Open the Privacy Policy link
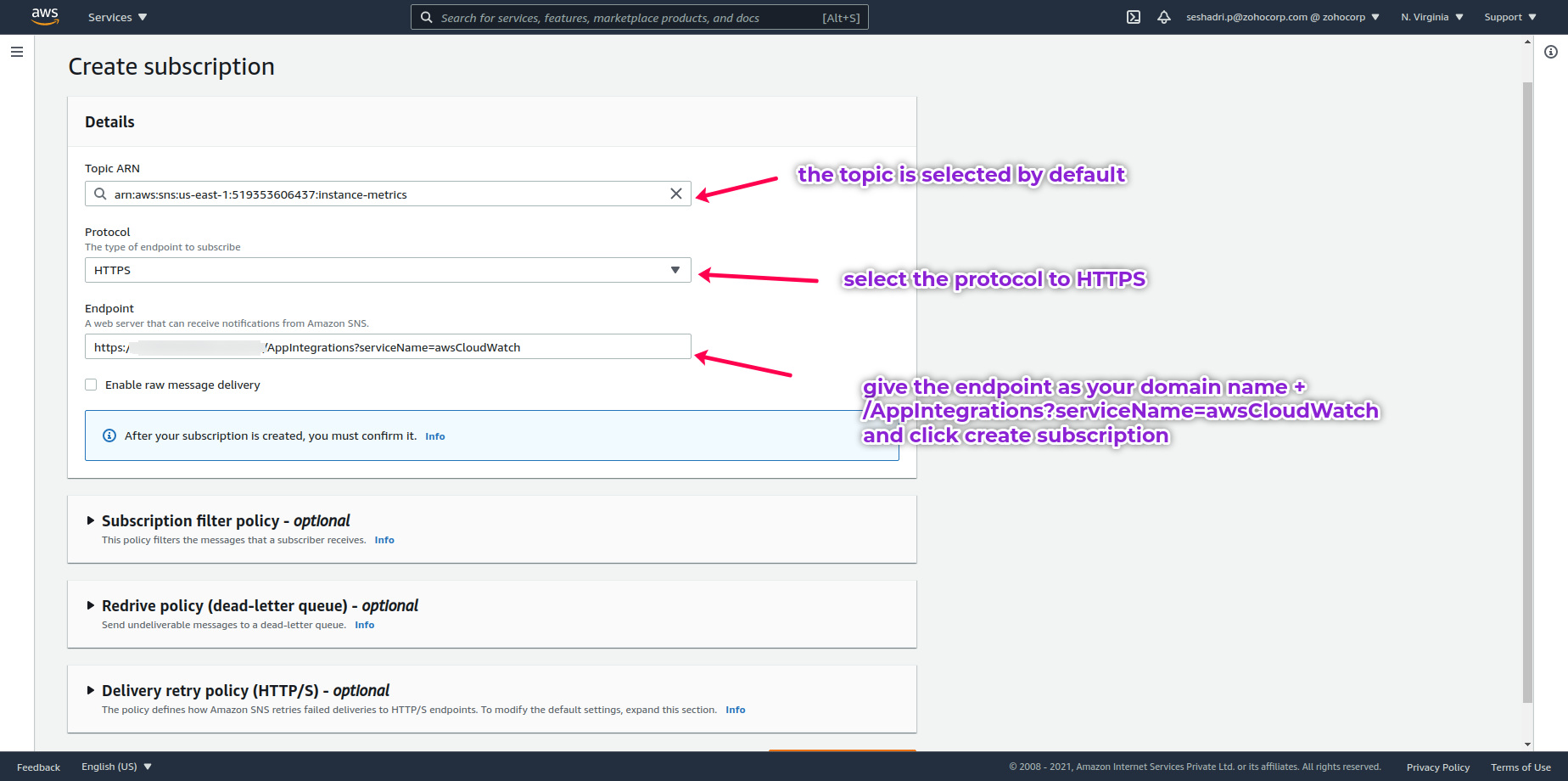Viewport: 1568px width, 781px height. (1438, 767)
